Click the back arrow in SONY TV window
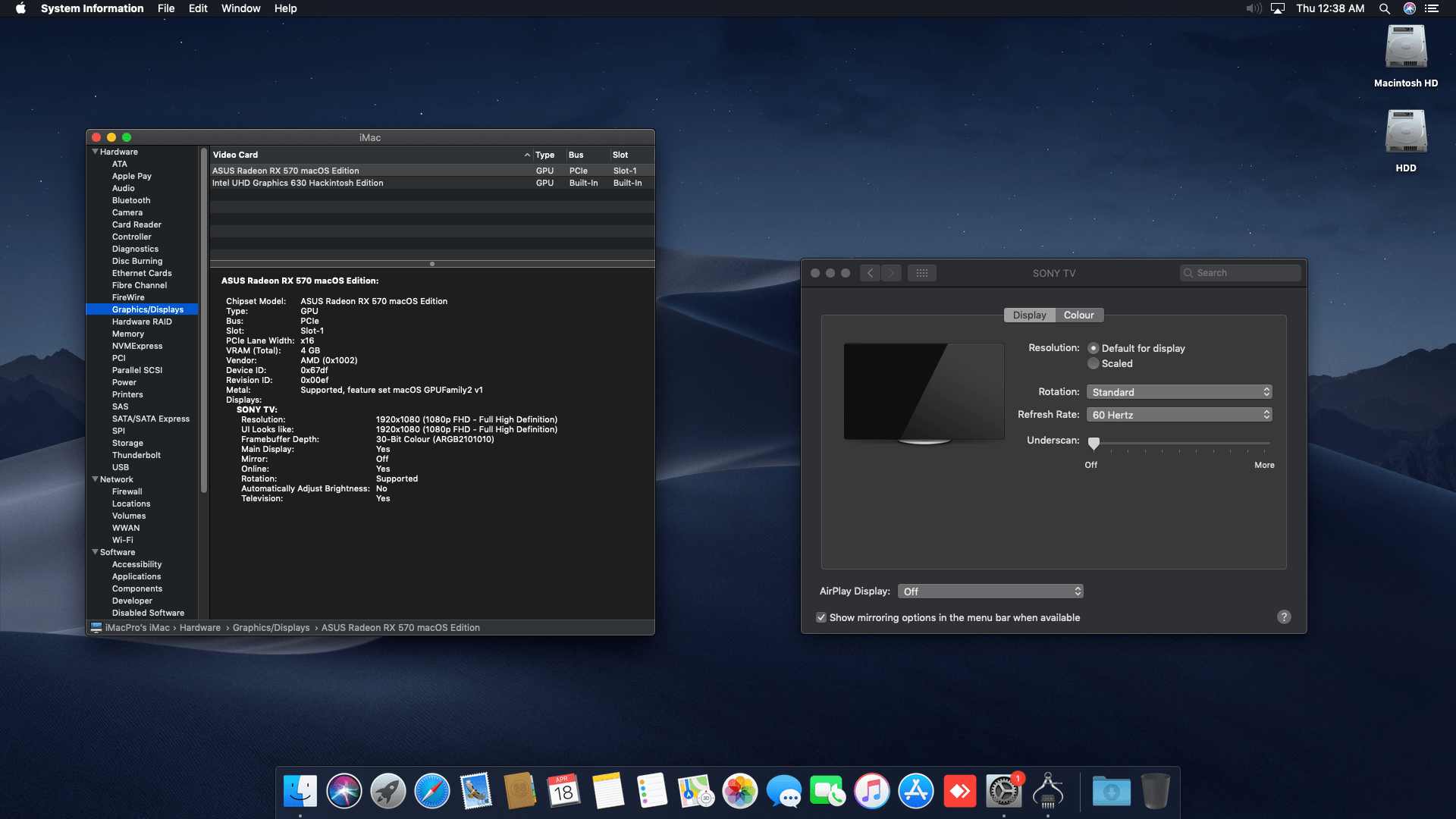Viewport: 1456px width, 819px height. (x=870, y=273)
